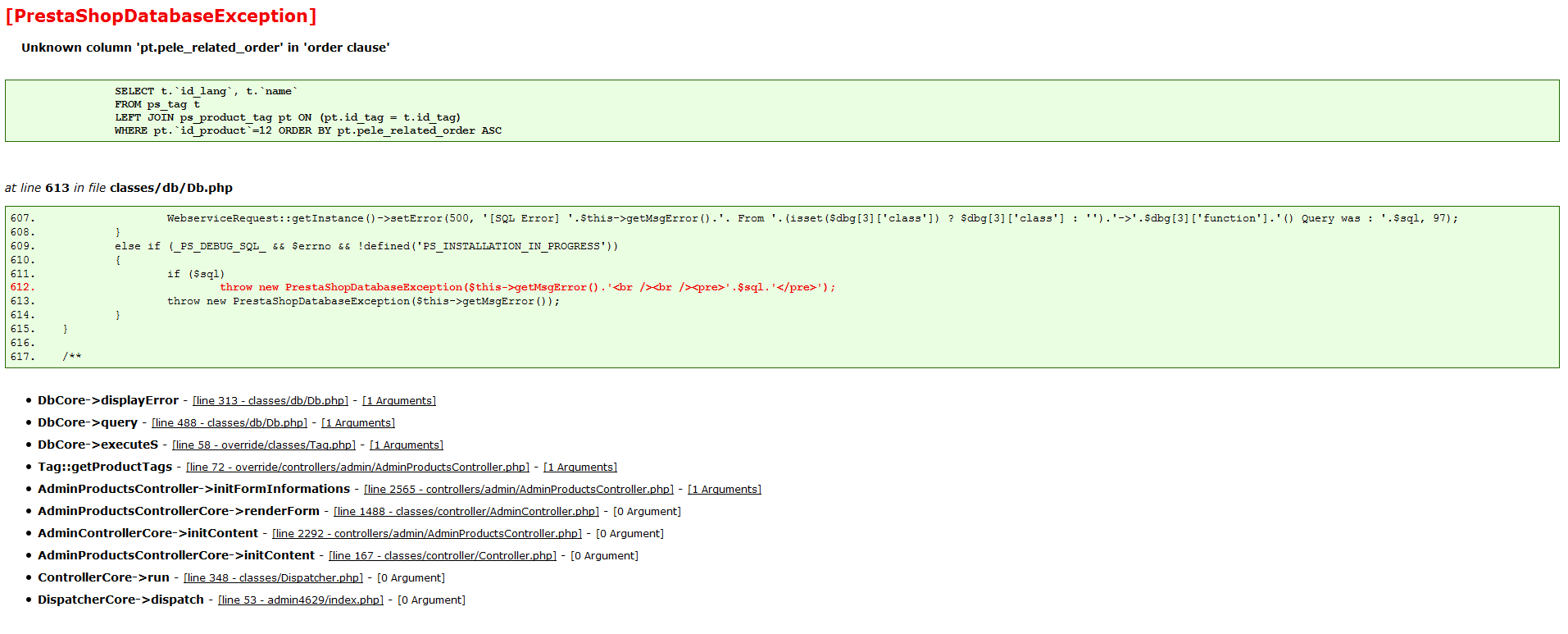Click the ControllerCore->run trace entry name
1568x634 pixels.
pyautogui.click(x=104, y=577)
